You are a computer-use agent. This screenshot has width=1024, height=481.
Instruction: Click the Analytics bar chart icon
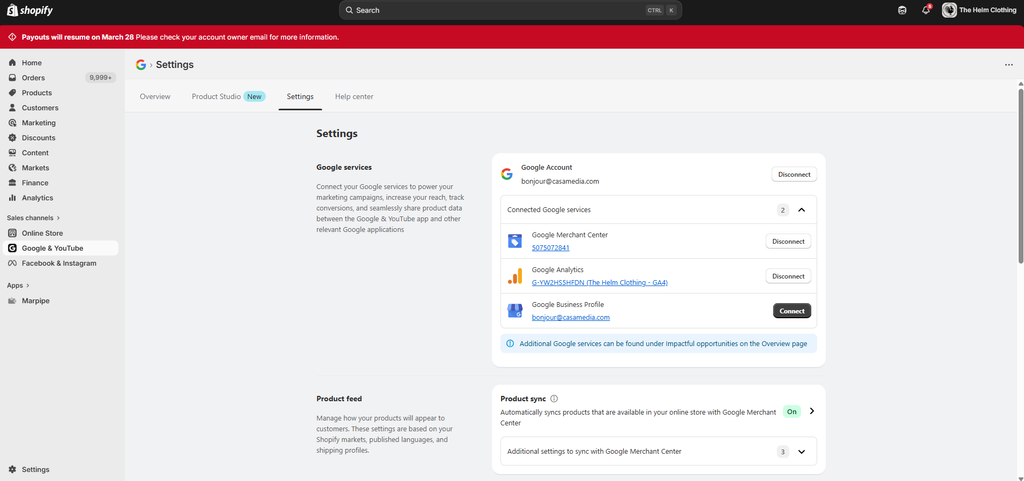click(12, 198)
